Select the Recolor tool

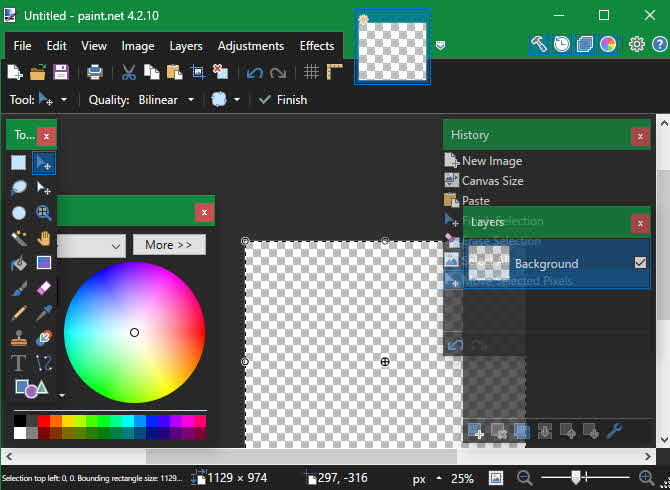click(44, 338)
